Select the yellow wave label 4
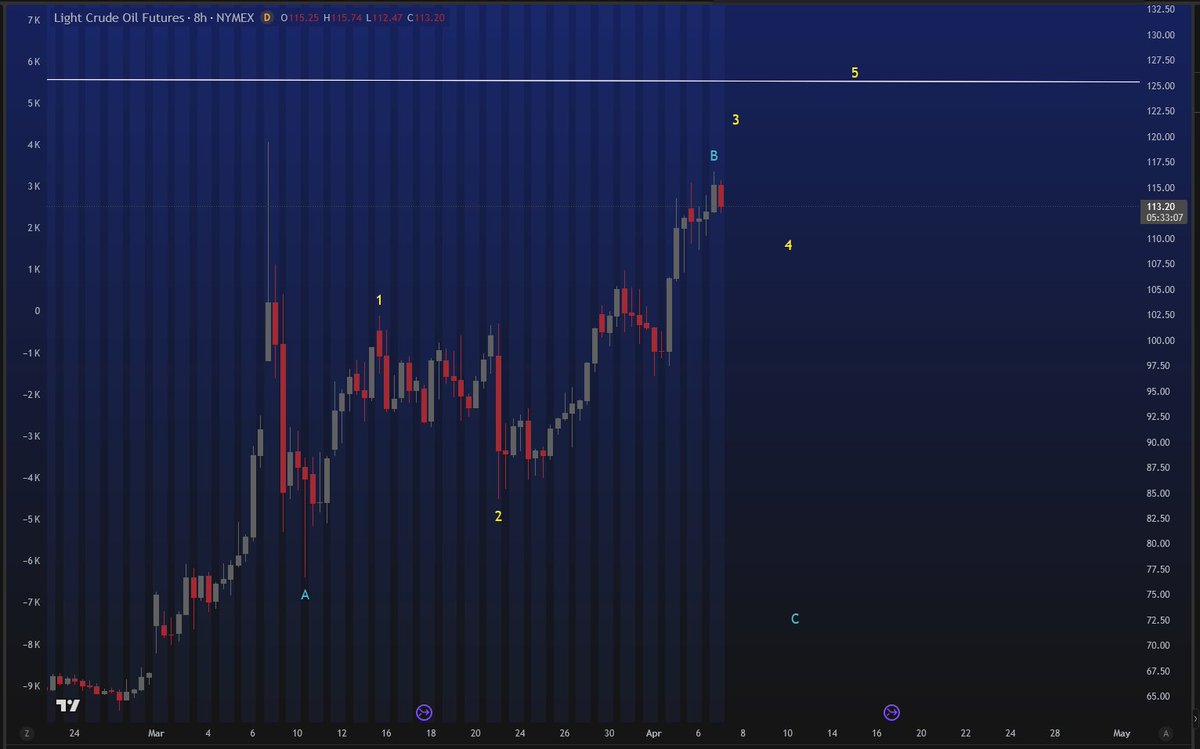This screenshot has height=749, width=1200. 788,245
